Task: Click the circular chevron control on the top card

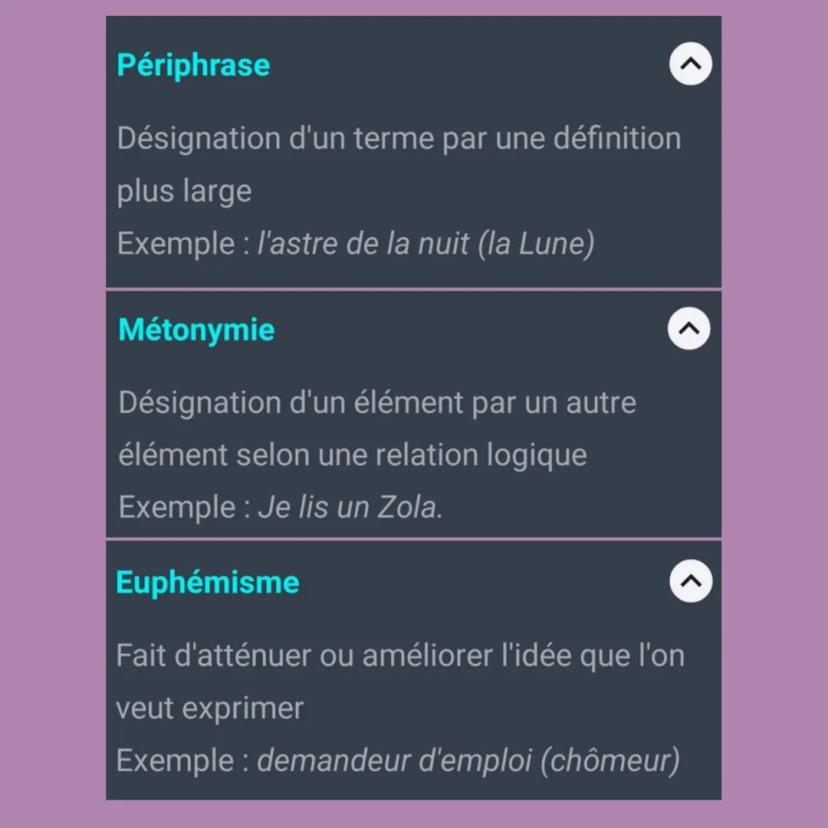Action: (x=689, y=63)
